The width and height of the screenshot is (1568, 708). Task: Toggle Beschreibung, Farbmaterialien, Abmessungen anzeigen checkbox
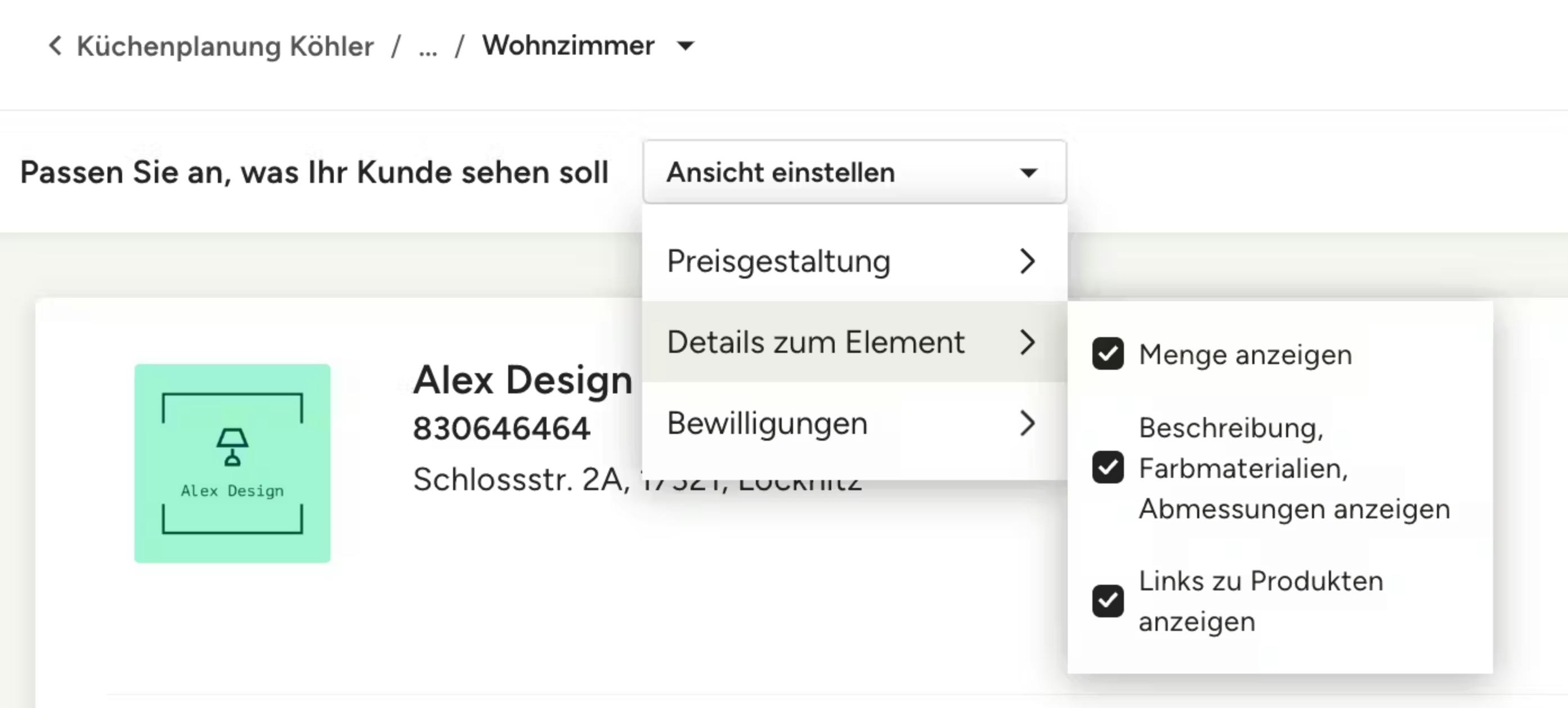click(1107, 467)
